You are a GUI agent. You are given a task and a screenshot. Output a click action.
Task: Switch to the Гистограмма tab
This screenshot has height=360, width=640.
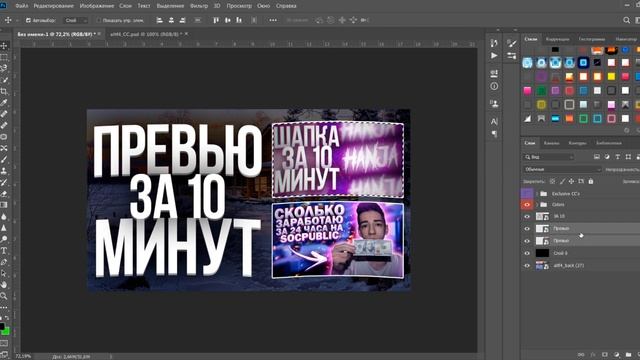click(591, 39)
